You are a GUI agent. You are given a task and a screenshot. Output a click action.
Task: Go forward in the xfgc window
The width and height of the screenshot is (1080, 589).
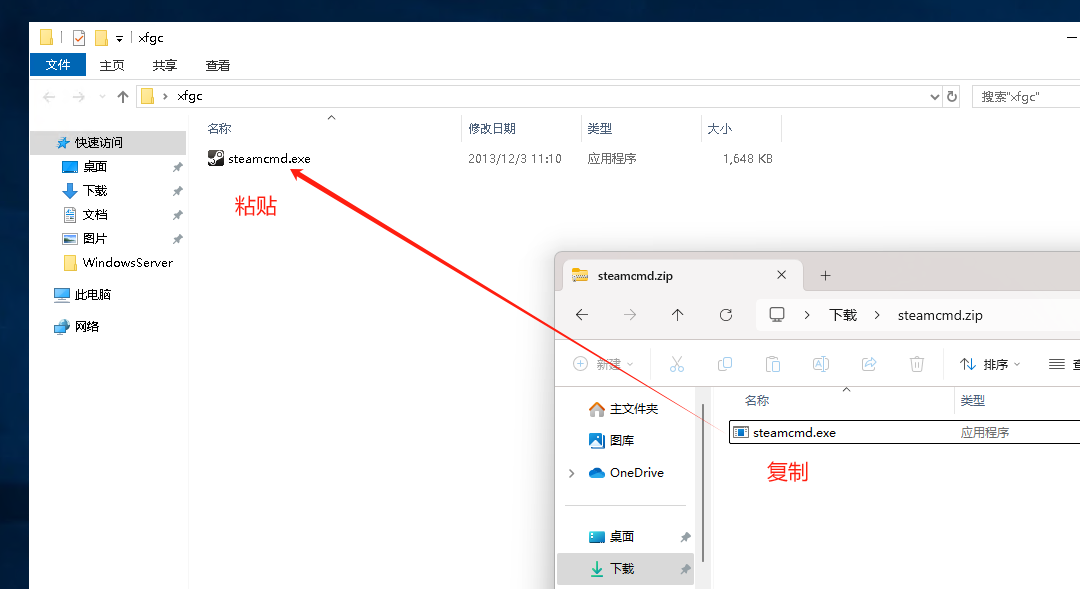tap(79, 97)
